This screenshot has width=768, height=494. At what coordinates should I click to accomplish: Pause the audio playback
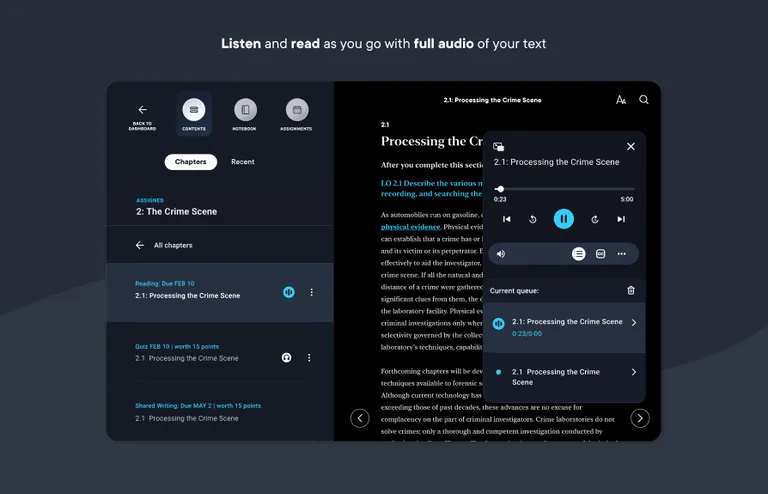(x=564, y=219)
